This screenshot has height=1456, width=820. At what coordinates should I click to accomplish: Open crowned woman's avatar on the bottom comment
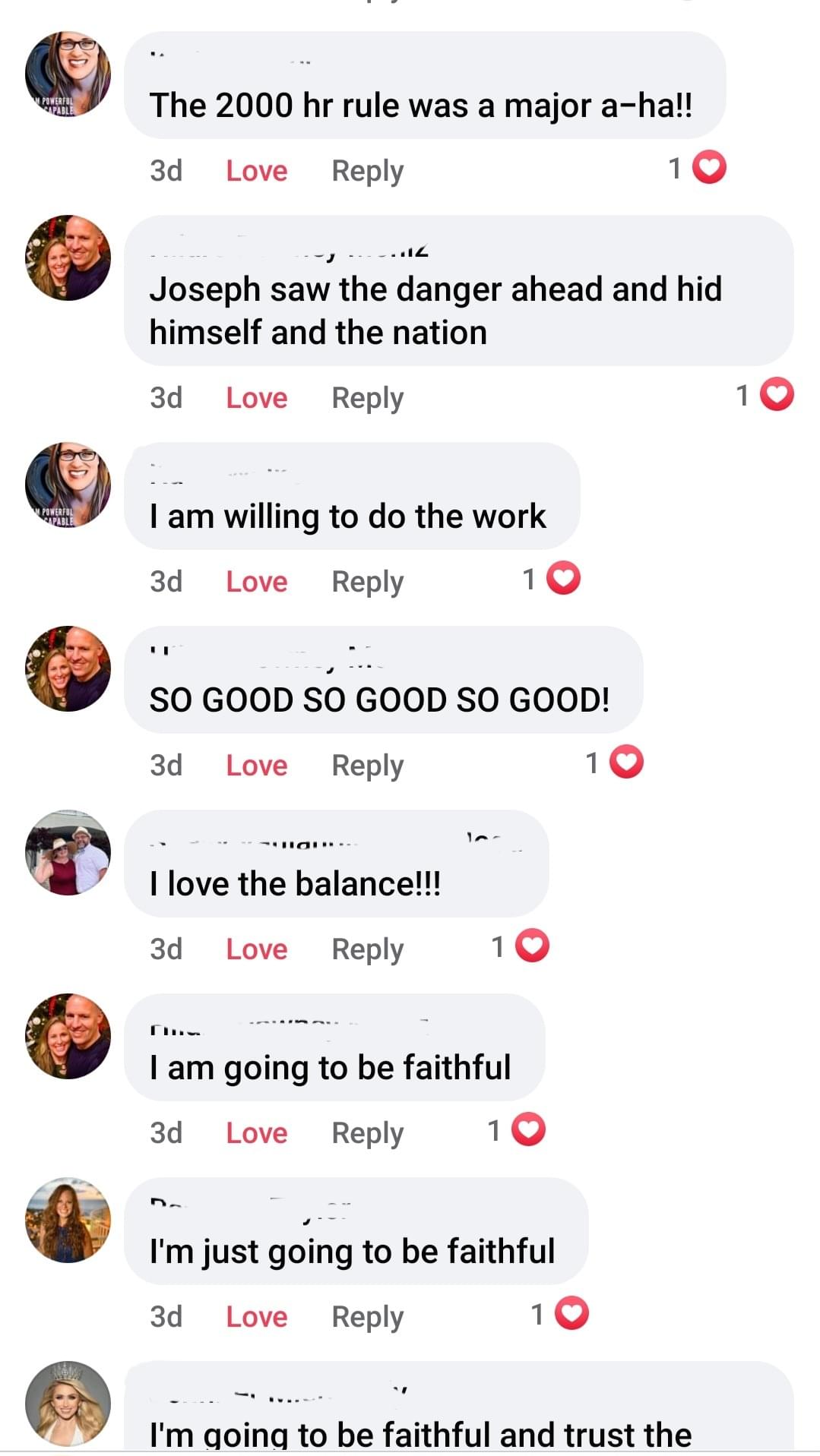point(68,1404)
